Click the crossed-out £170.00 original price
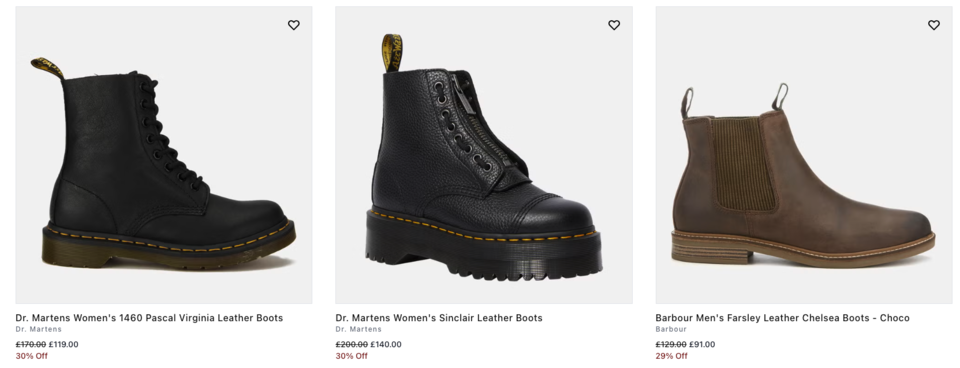This screenshot has height=368, width=960. (x=31, y=344)
